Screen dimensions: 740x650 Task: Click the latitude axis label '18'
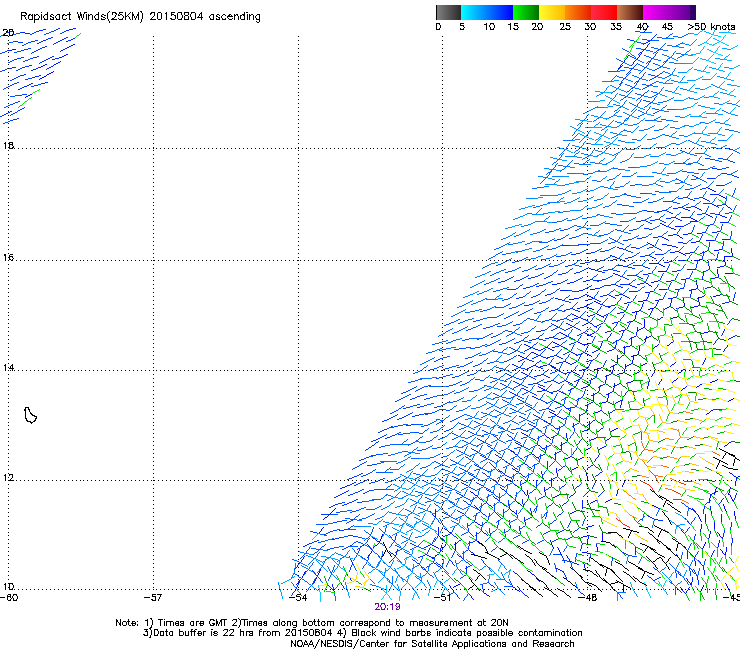(x=8, y=145)
